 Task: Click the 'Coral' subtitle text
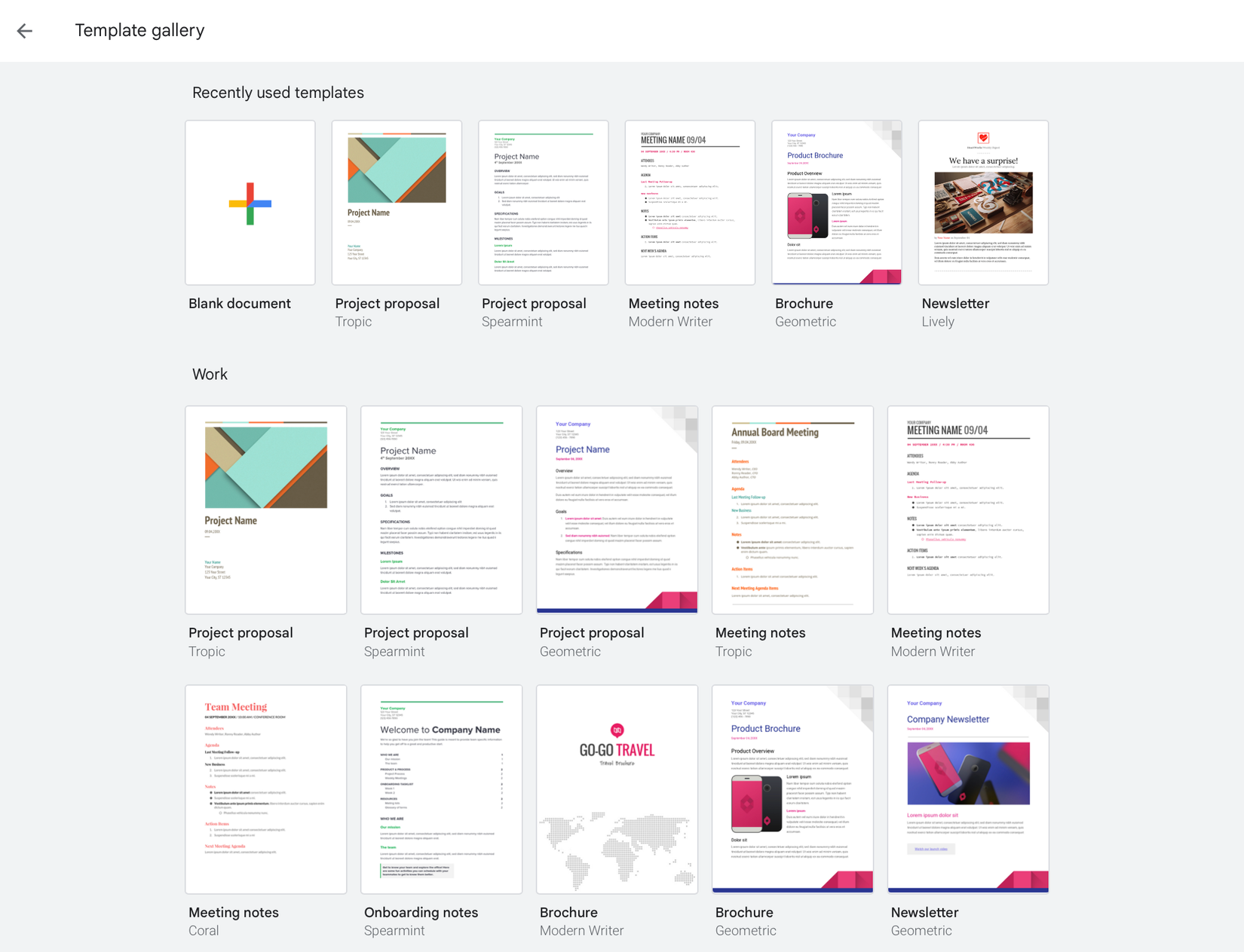[x=204, y=931]
